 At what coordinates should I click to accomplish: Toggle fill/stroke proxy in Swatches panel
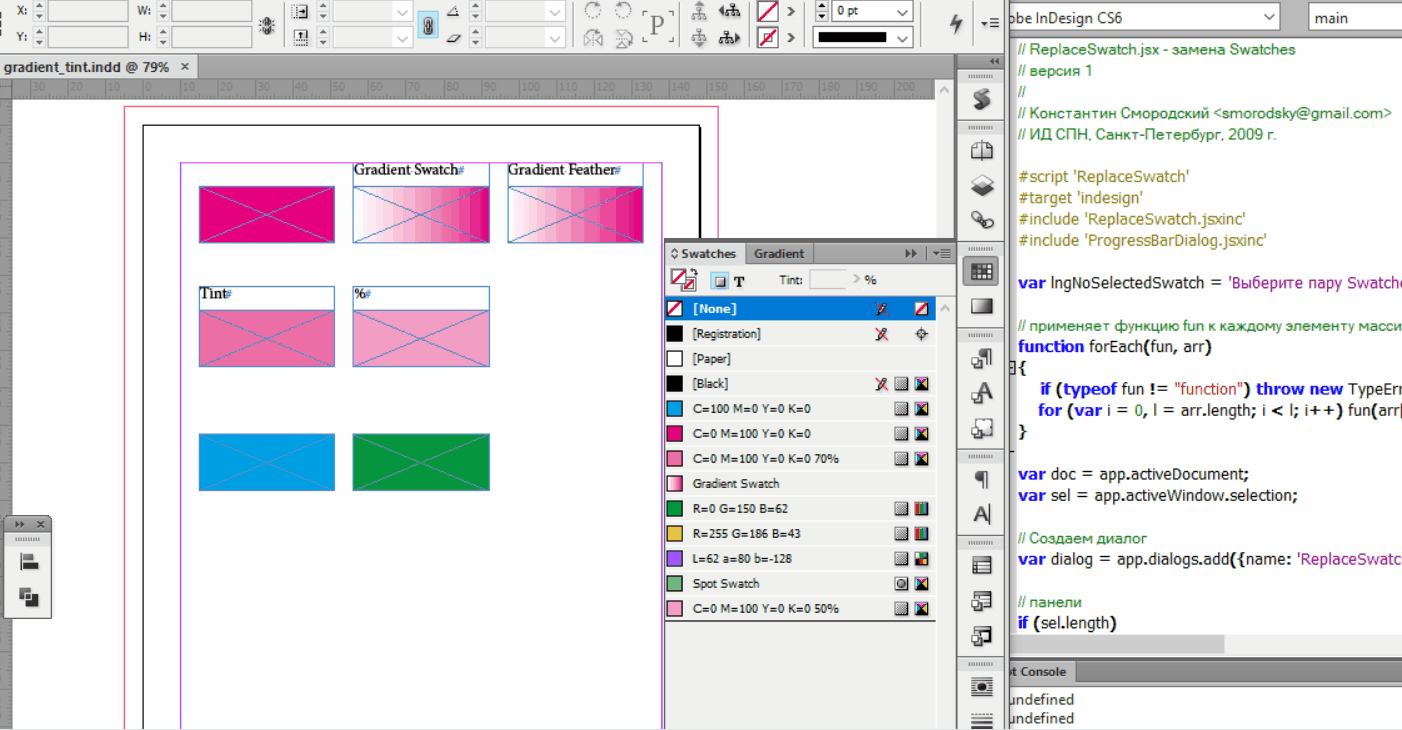pyautogui.click(x=683, y=280)
